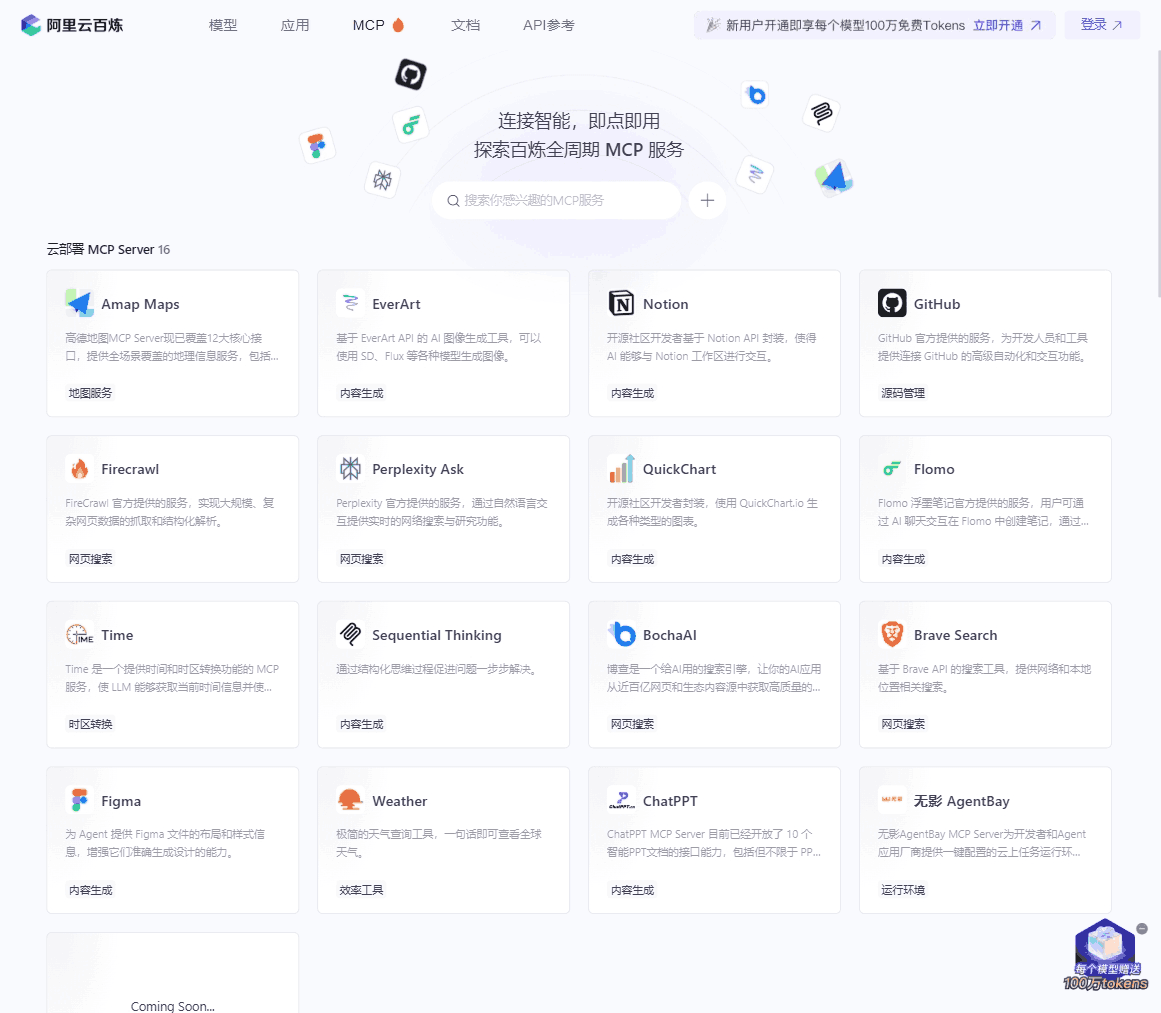Click the floating GitHub icon in banner
1161x1013 pixels.
coord(411,74)
